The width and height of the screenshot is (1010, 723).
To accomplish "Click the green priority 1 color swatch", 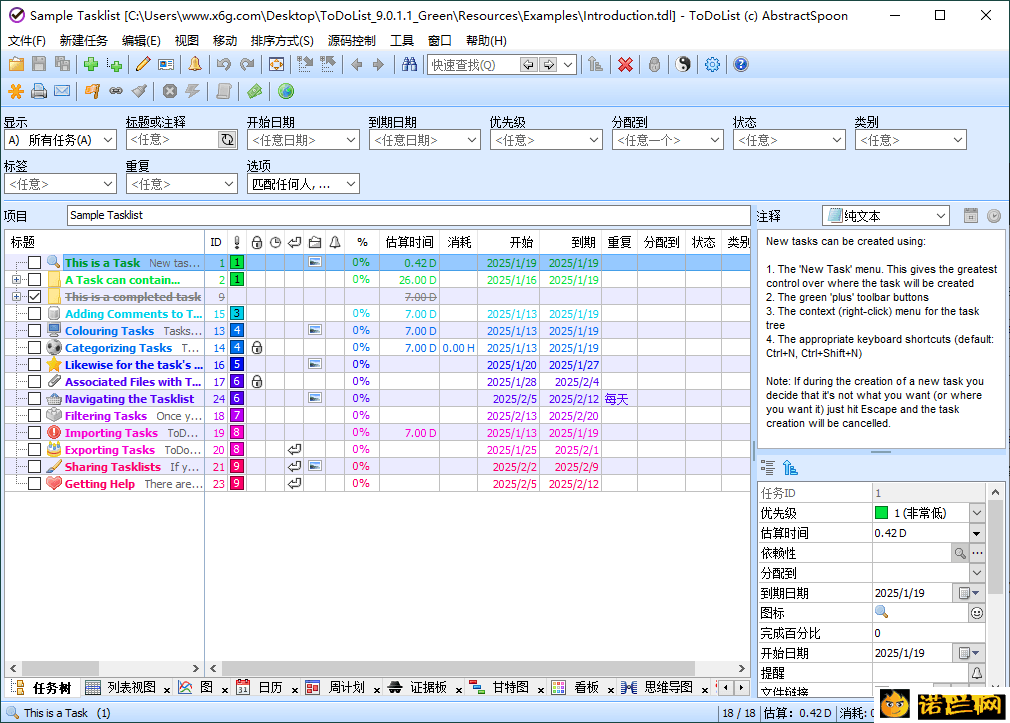I will (881, 513).
